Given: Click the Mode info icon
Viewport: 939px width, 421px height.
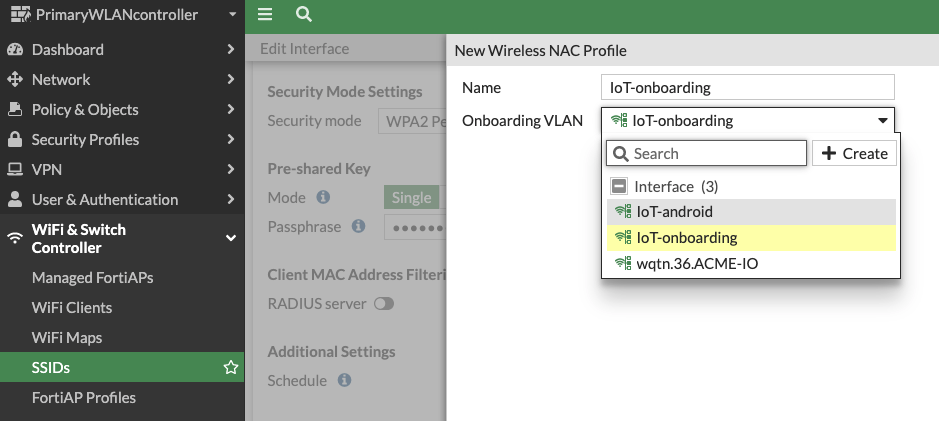Looking at the screenshot, I should click(323, 198).
